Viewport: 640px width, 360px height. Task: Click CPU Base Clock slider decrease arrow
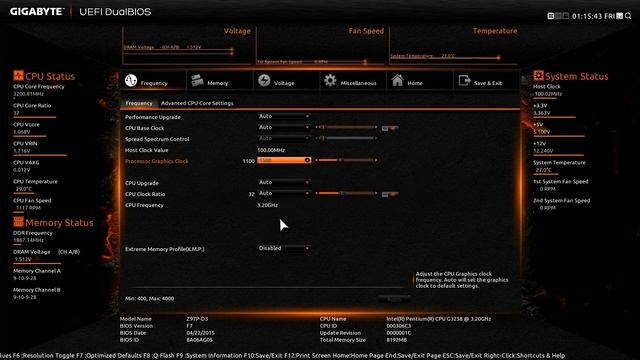(317, 127)
